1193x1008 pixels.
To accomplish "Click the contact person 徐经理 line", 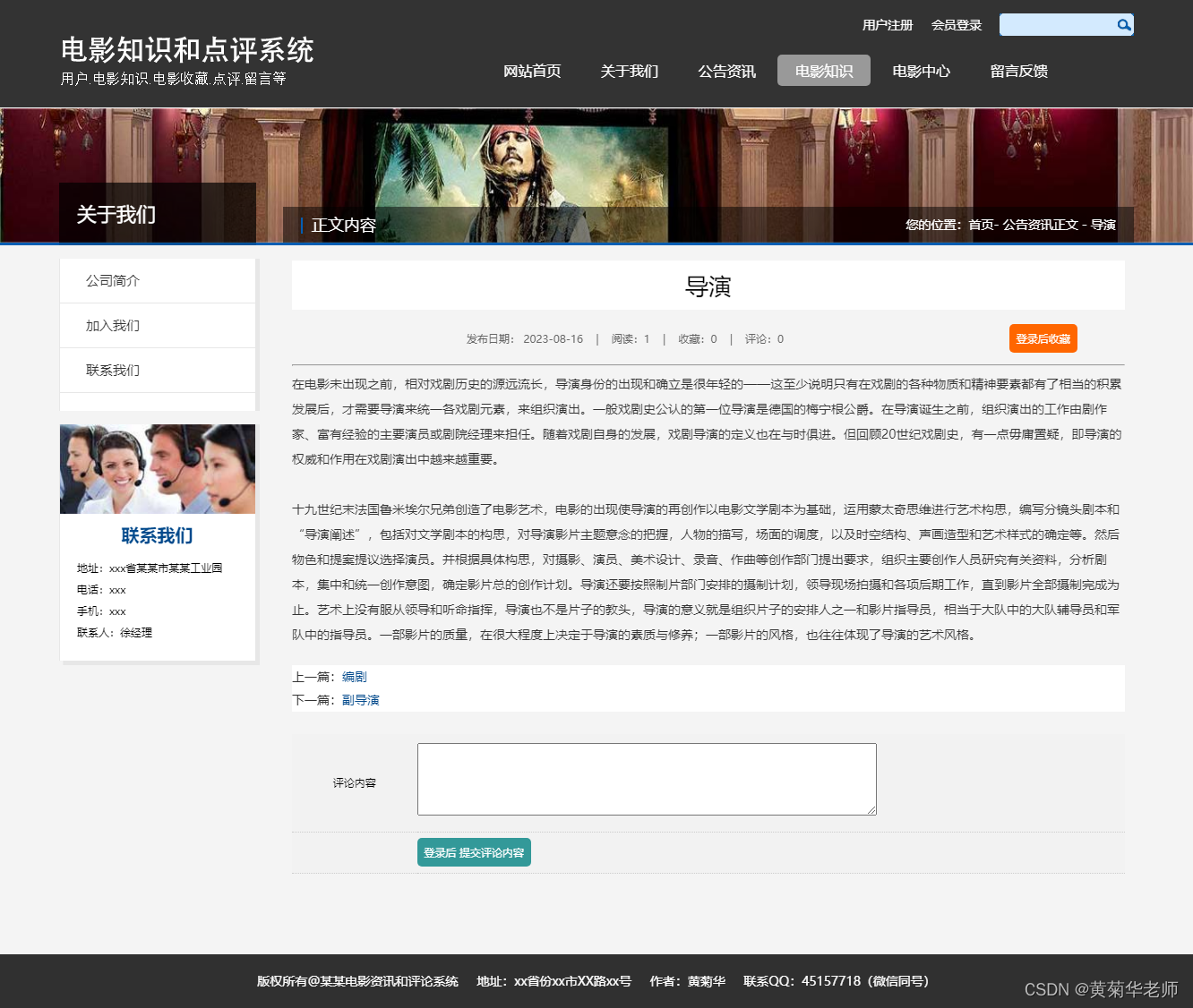I will [x=115, y=633].
